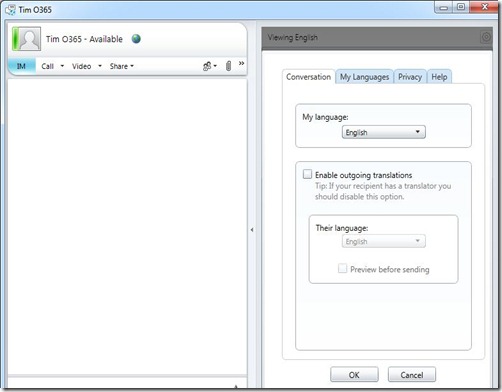Switch to the Conversation tab
Screen dimensions: 502x392
(x=309, y=77)
